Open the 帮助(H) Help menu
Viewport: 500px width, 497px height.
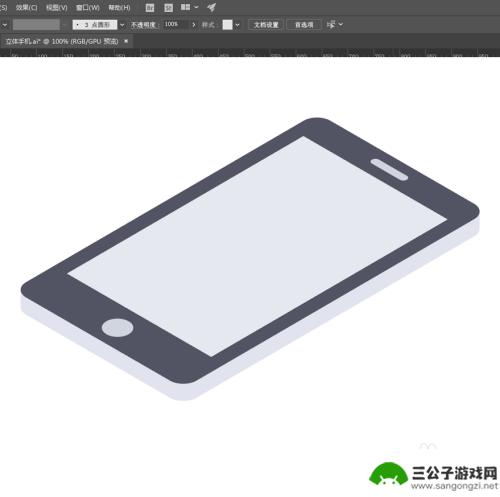pos(119,7)
